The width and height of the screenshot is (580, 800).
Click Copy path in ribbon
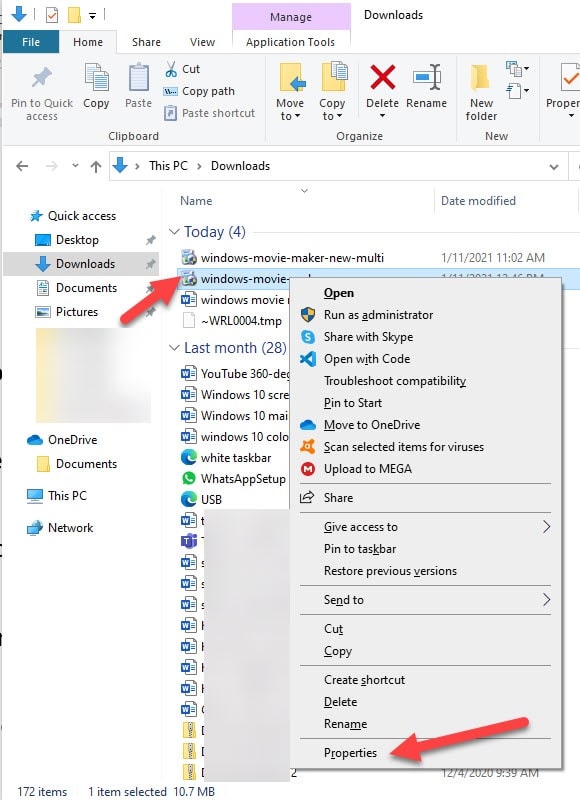click(x=199, y=91)
